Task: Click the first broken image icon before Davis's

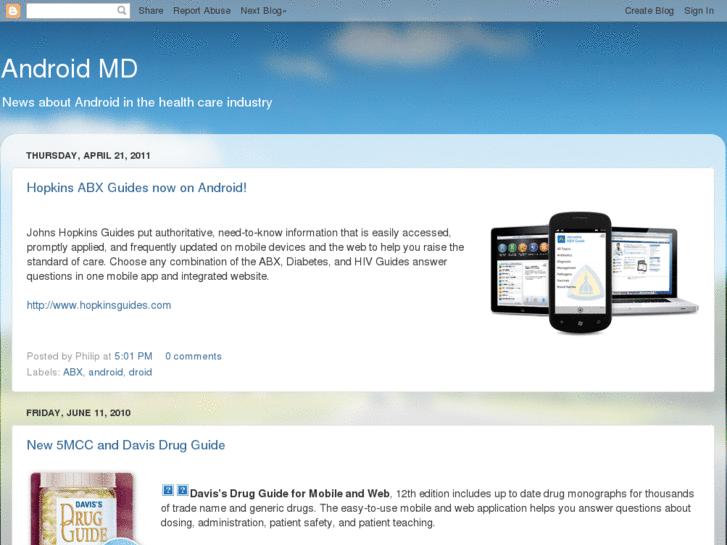Action: [168, 490]
